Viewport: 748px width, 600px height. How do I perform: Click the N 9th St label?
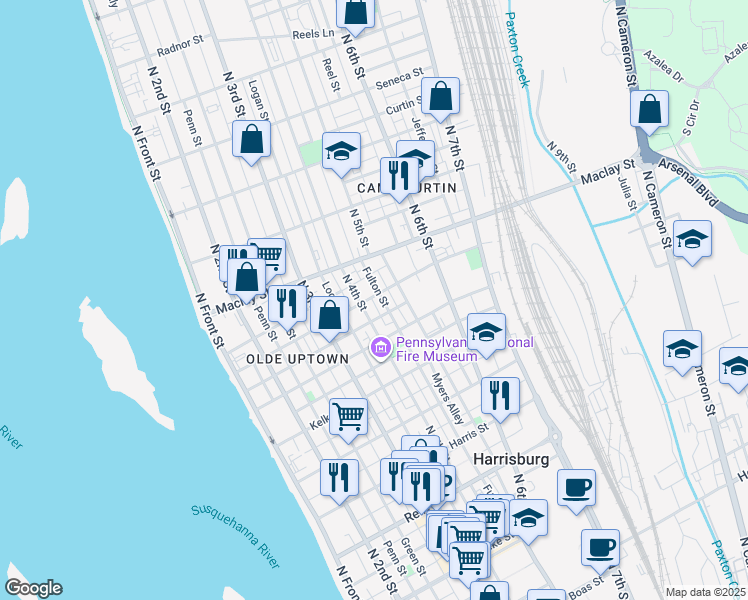[561, 156]
